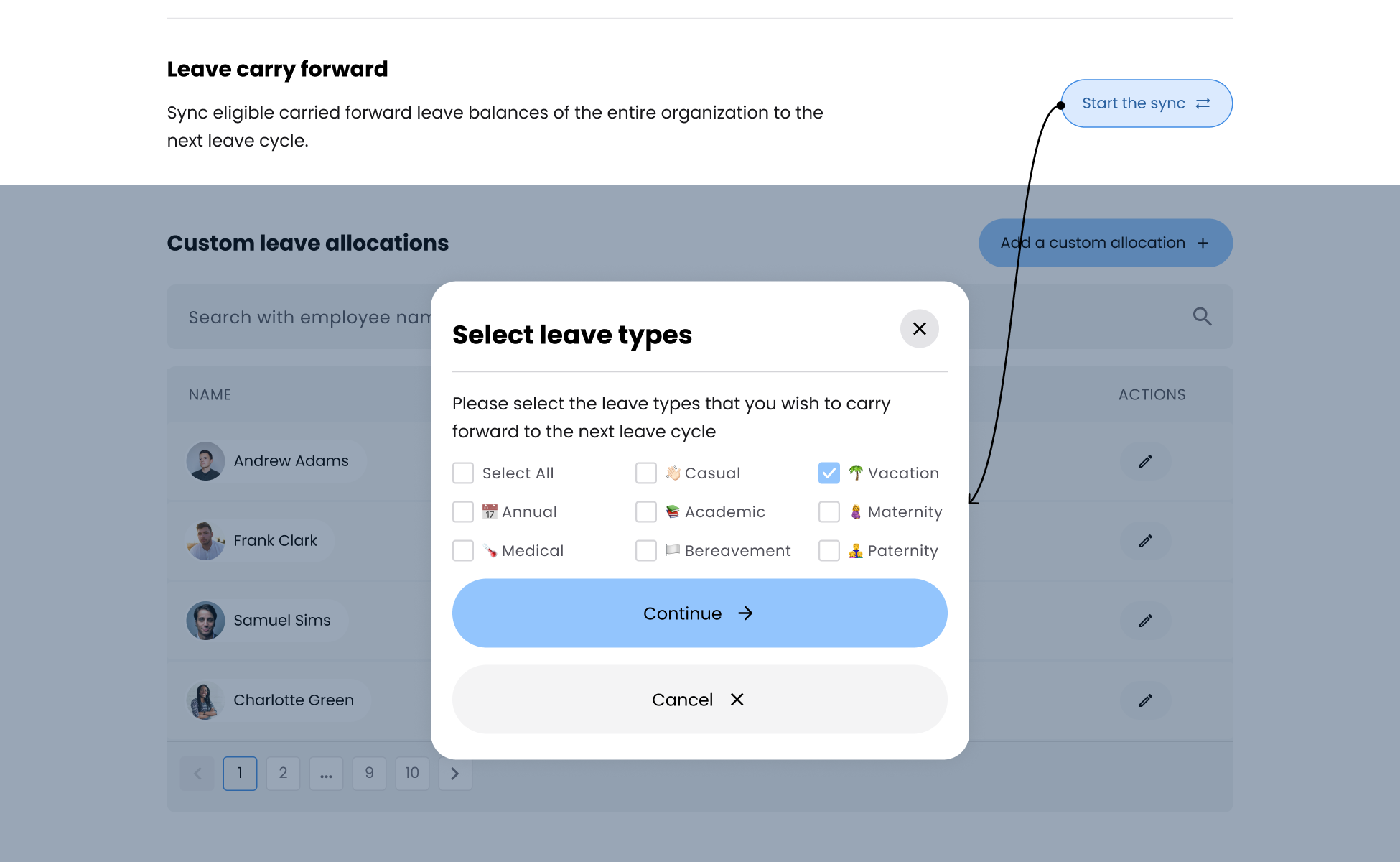
Task: Enable the Select All checkbox
Action: click(x=463, y=473)
